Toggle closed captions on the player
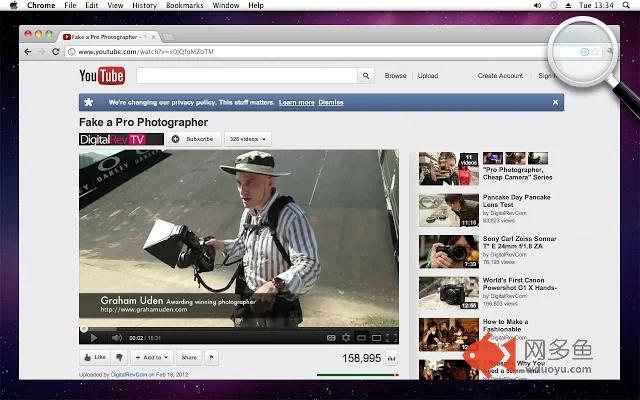This screenshot has width=640, height=400. tap(331, 338)
